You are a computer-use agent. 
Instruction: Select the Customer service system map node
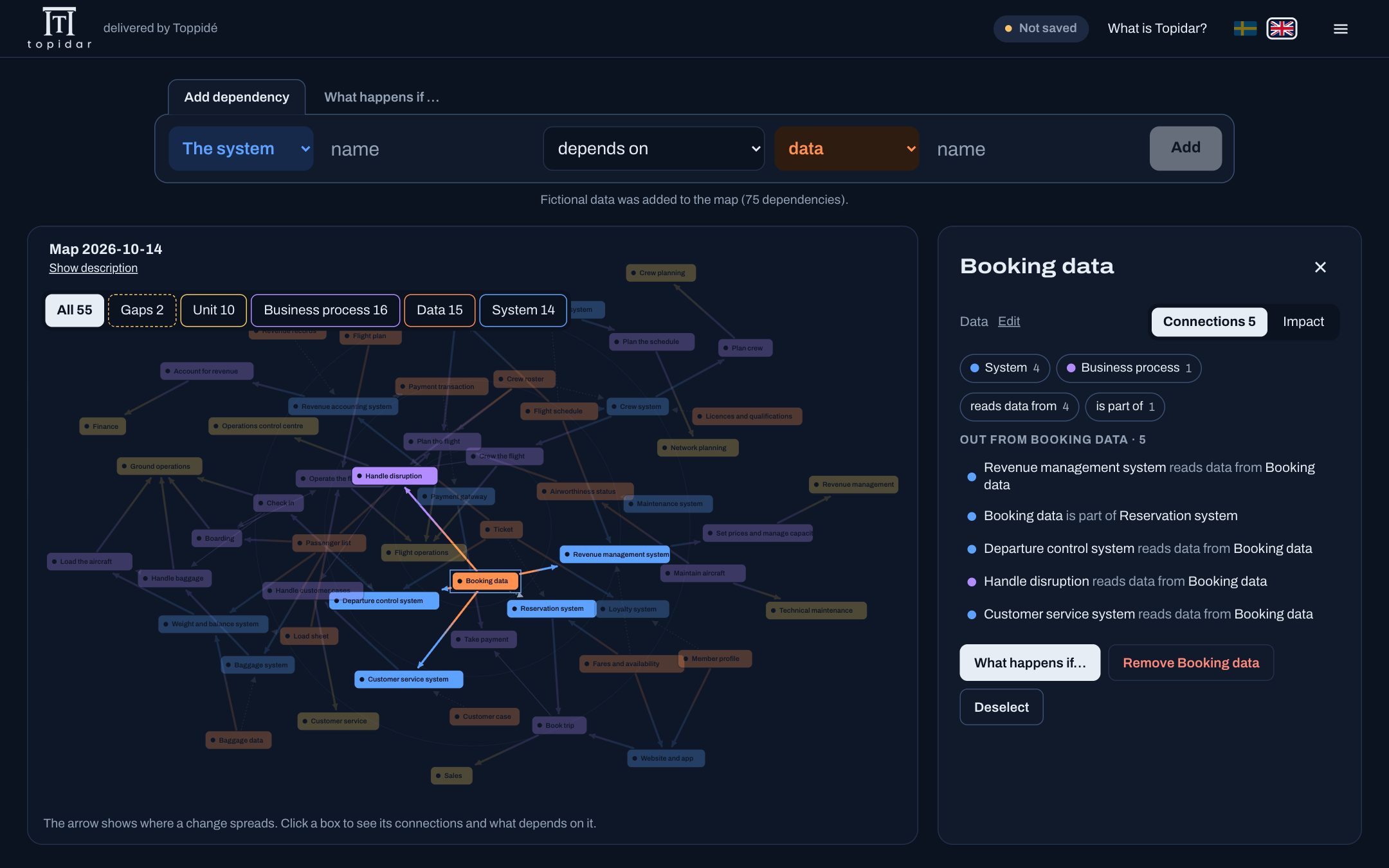(408, 679)
